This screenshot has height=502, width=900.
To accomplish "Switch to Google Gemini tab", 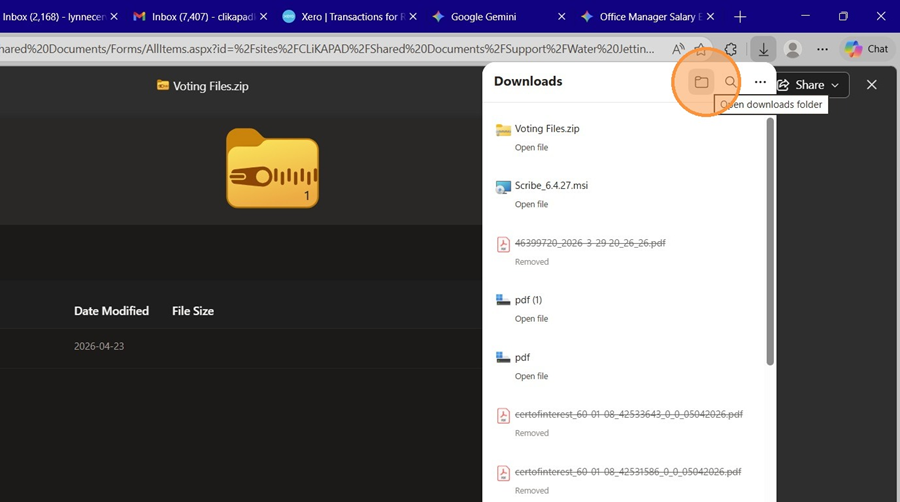I will 483,17.
